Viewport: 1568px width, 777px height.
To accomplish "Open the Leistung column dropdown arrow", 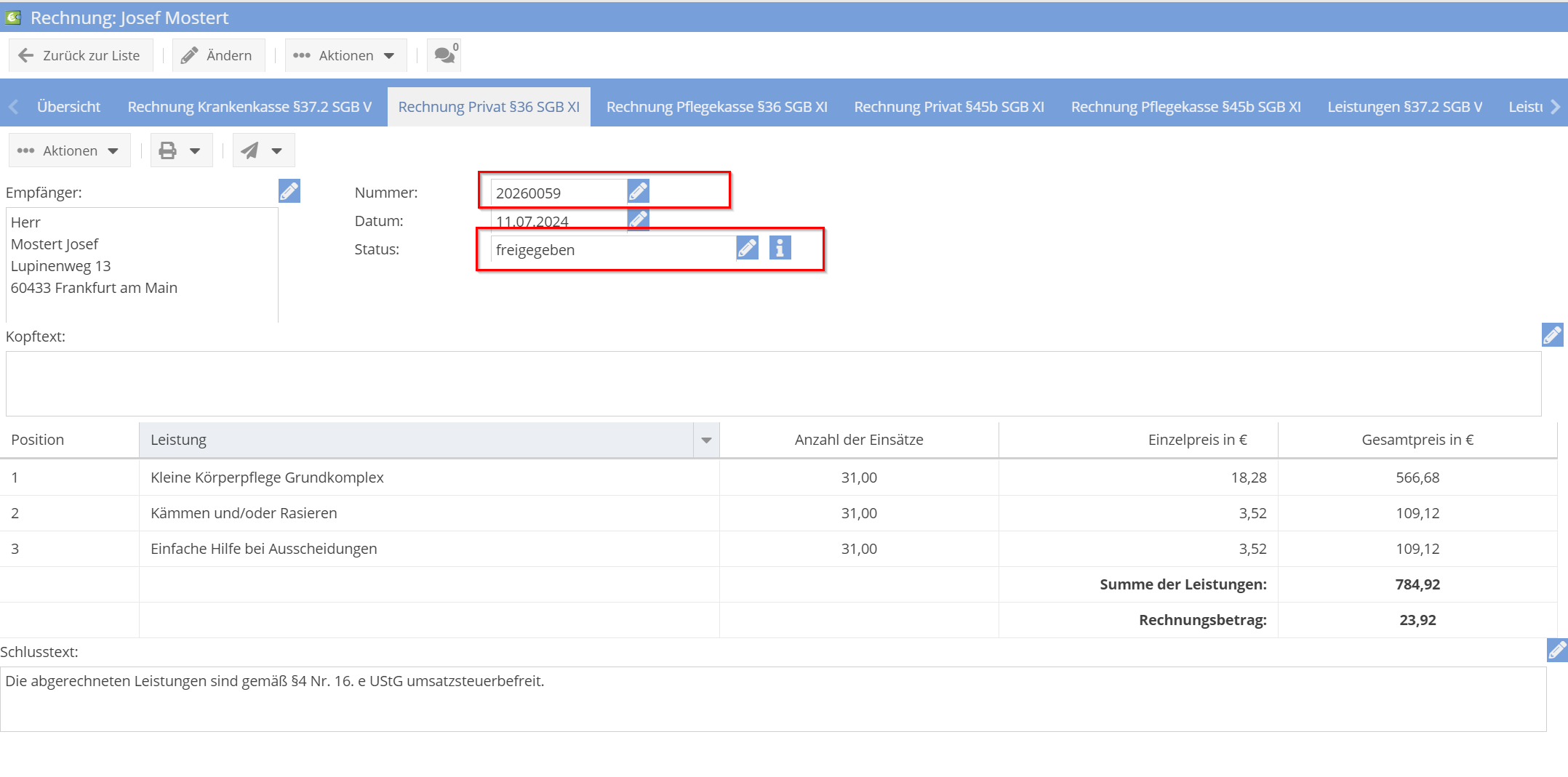I will click(705, 440).
